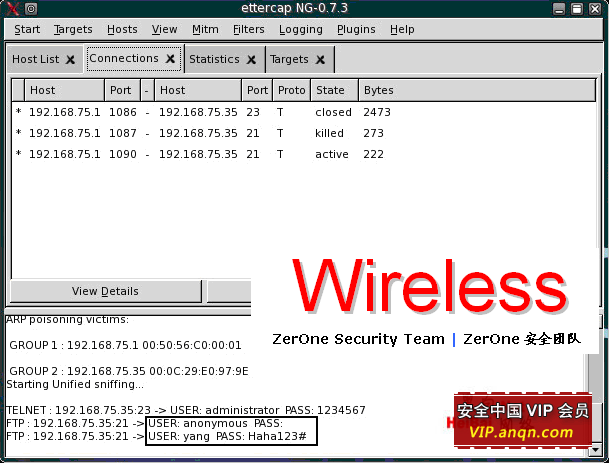
Task: Click the FTP yang user log line
Action: (x=157, y=436)
